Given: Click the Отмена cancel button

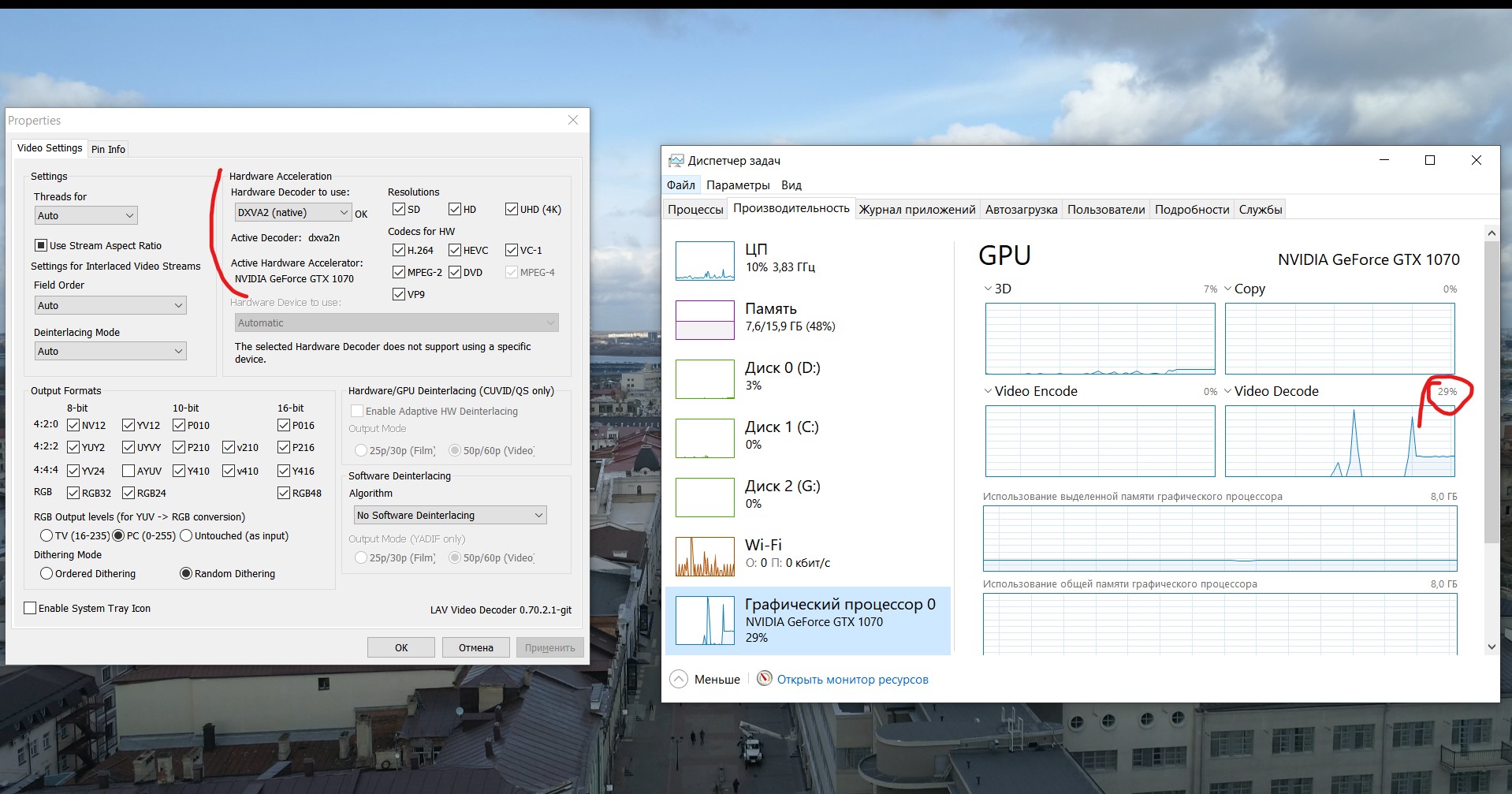Looking at the screenshot, I should pyautogui.click(x=476, y=647).
